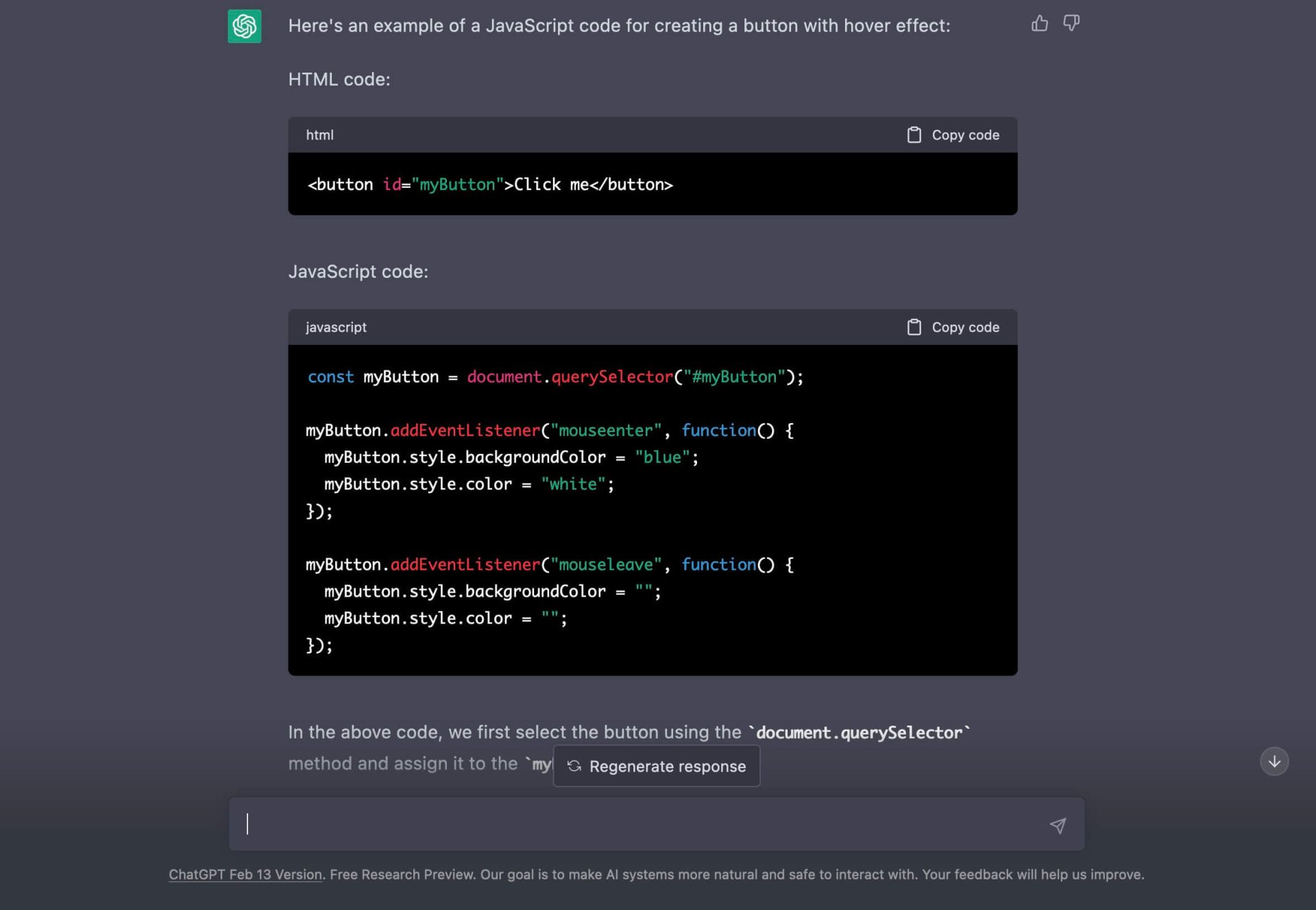Click the "mouseleave" event string

[x=606, y=565]
